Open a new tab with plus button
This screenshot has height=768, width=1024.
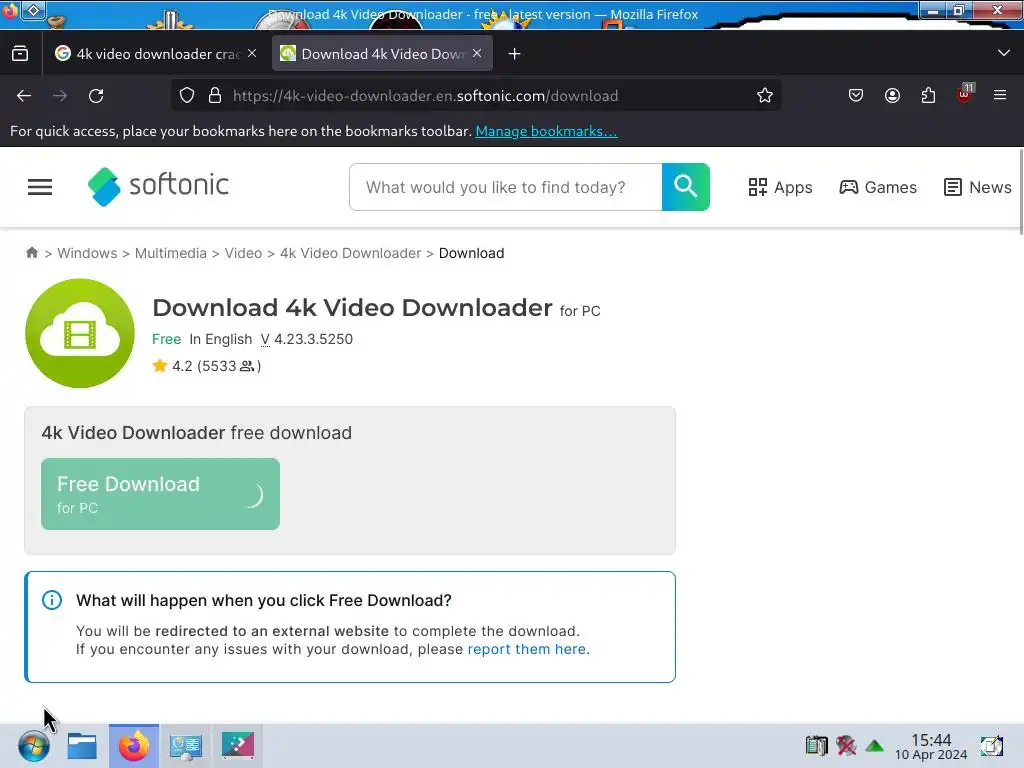(x=515, y=54)
